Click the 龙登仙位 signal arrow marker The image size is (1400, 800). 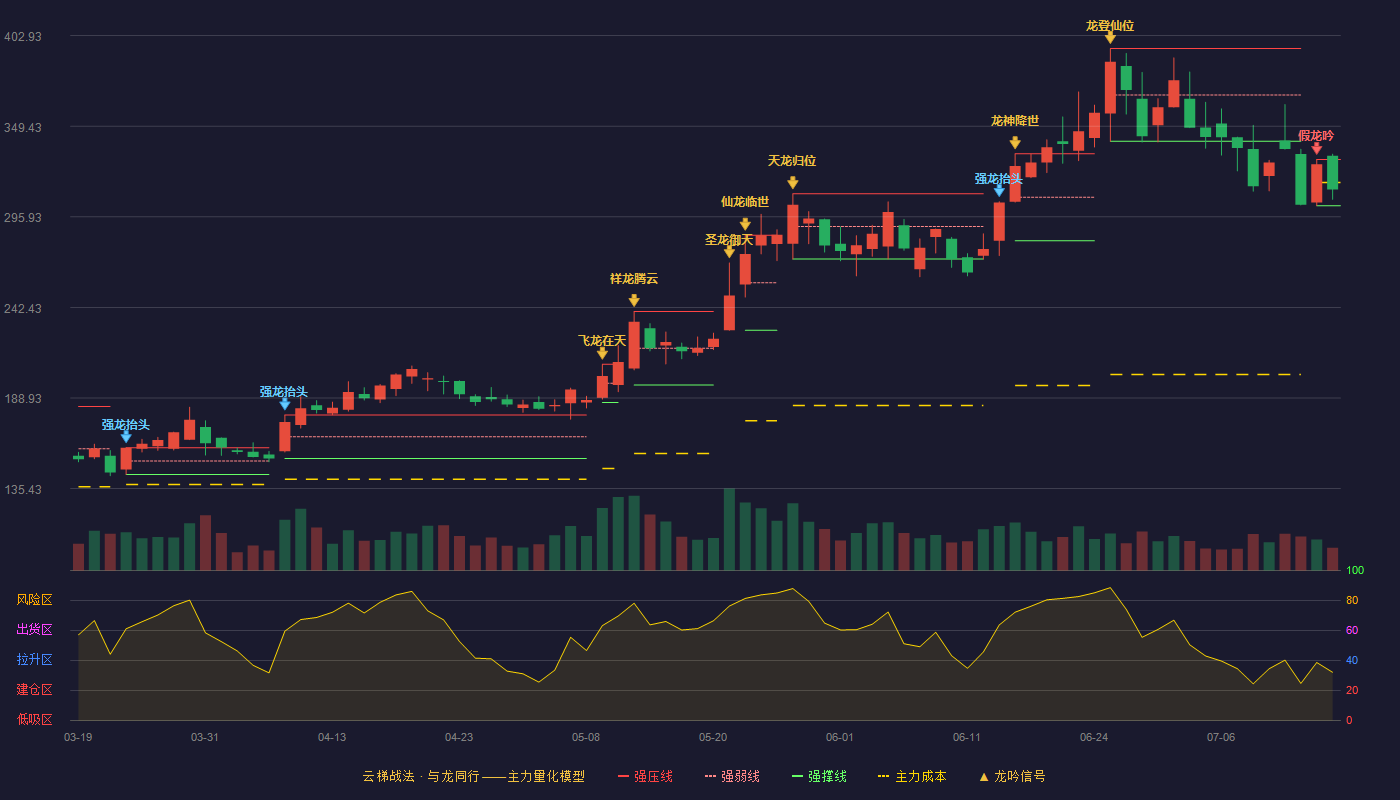click(x=1110, y=37)
